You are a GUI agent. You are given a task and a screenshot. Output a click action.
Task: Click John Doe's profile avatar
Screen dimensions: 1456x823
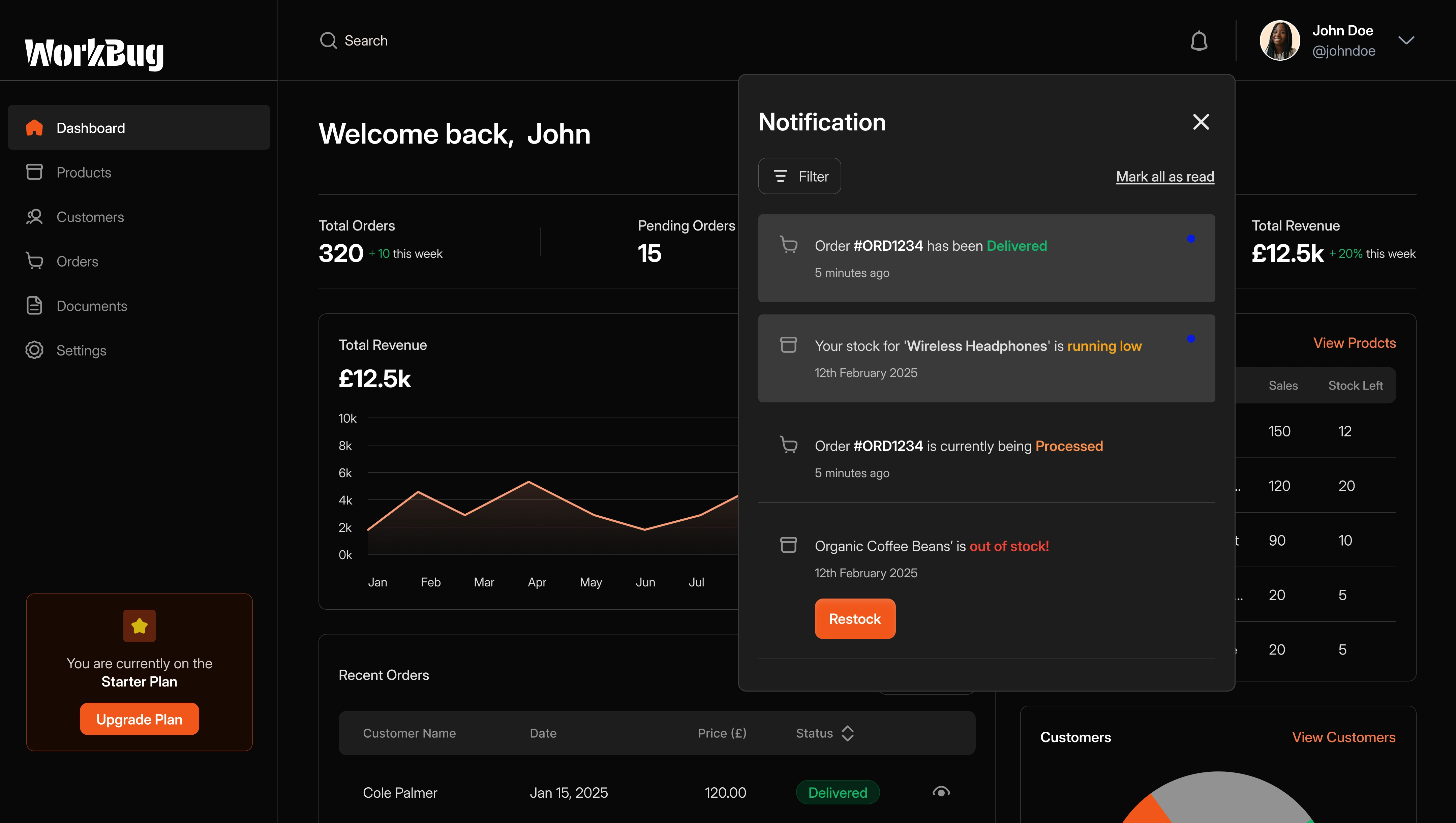[1280, 40]
